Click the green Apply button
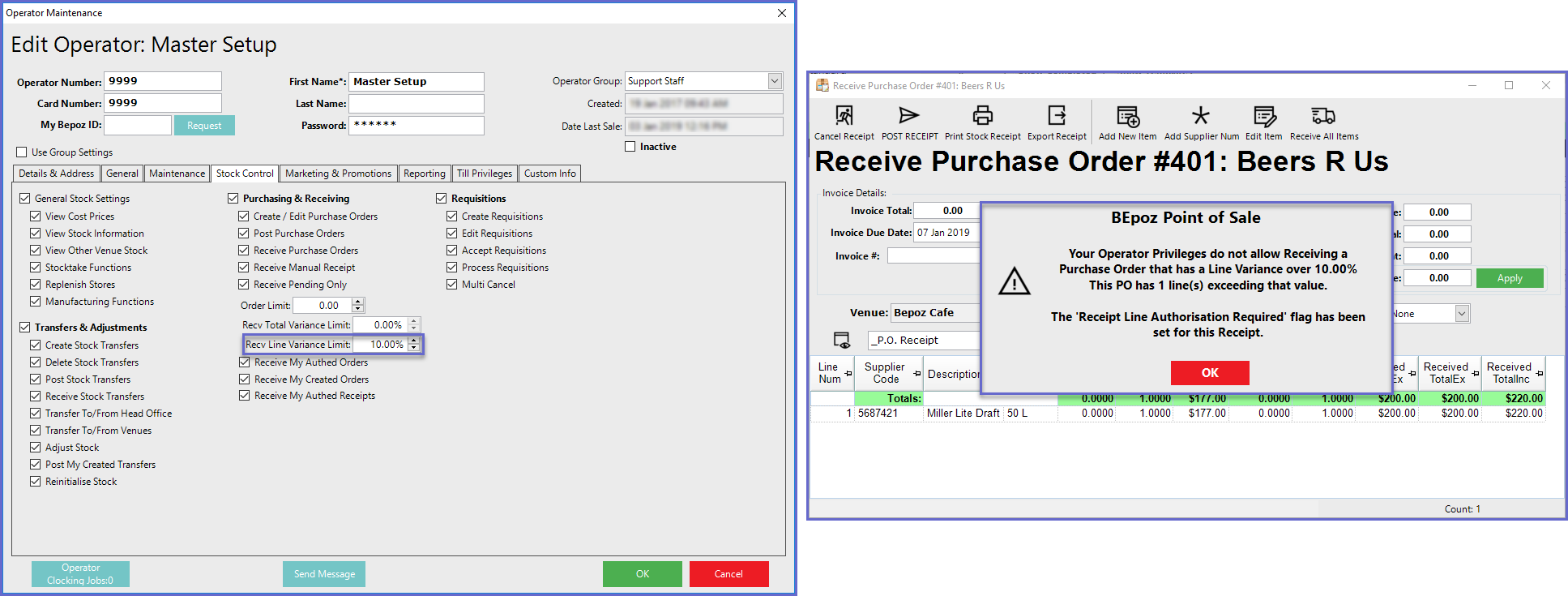 click(1510, 278)
